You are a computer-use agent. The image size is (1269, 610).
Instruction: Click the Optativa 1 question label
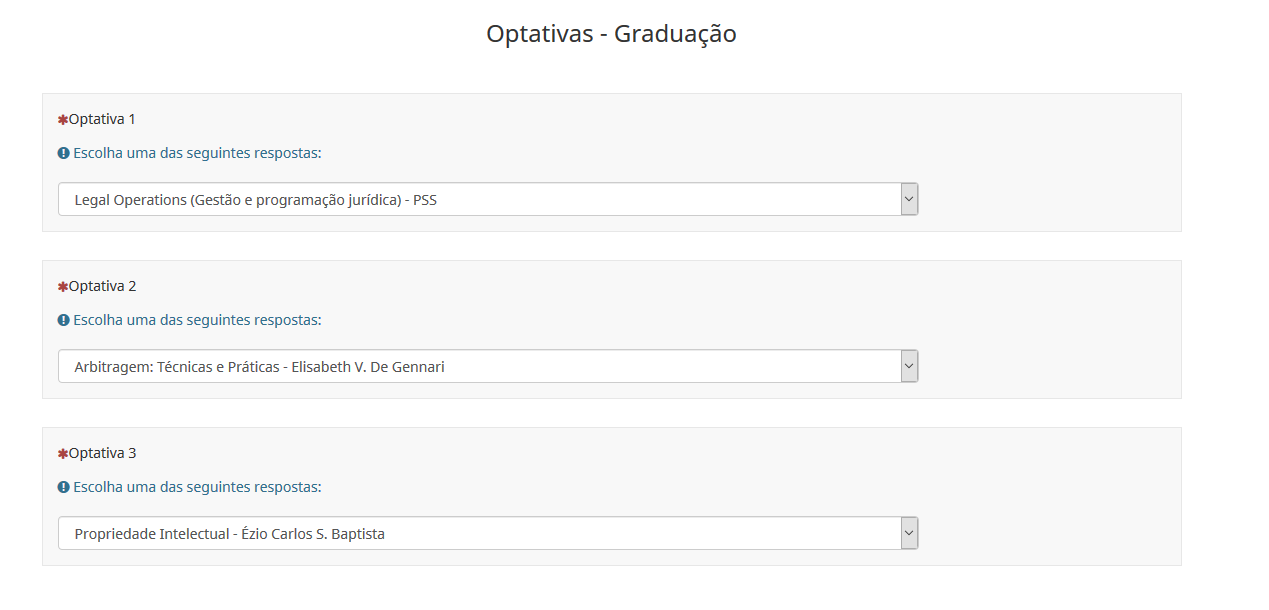(102, 120)
